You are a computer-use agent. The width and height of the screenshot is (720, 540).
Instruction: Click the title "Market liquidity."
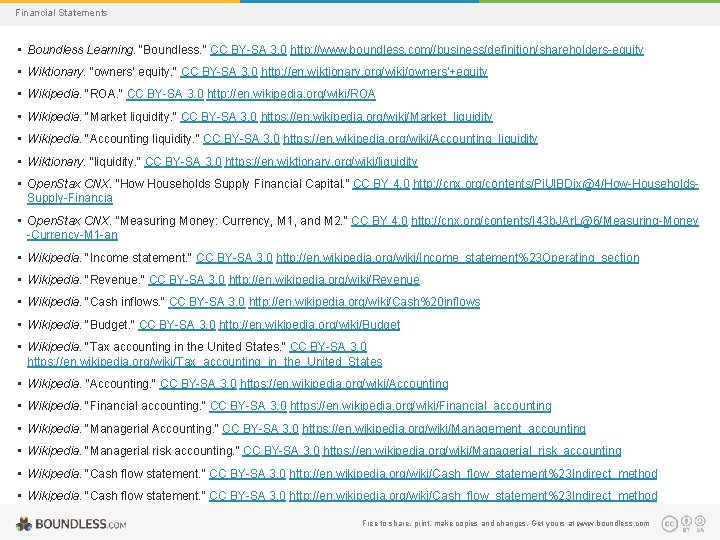131,117
